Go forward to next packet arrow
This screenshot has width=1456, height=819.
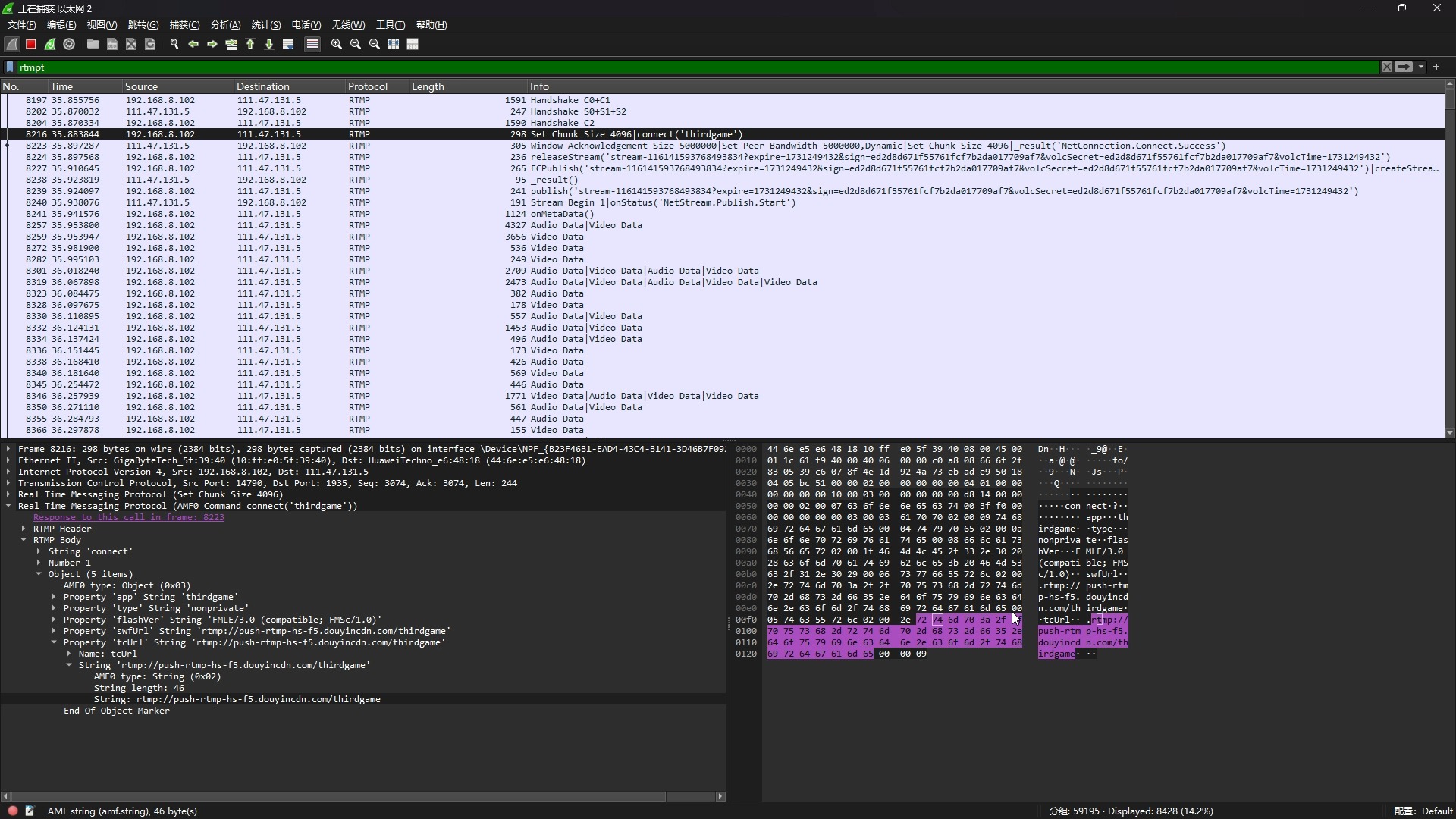(x=212, y=45)
